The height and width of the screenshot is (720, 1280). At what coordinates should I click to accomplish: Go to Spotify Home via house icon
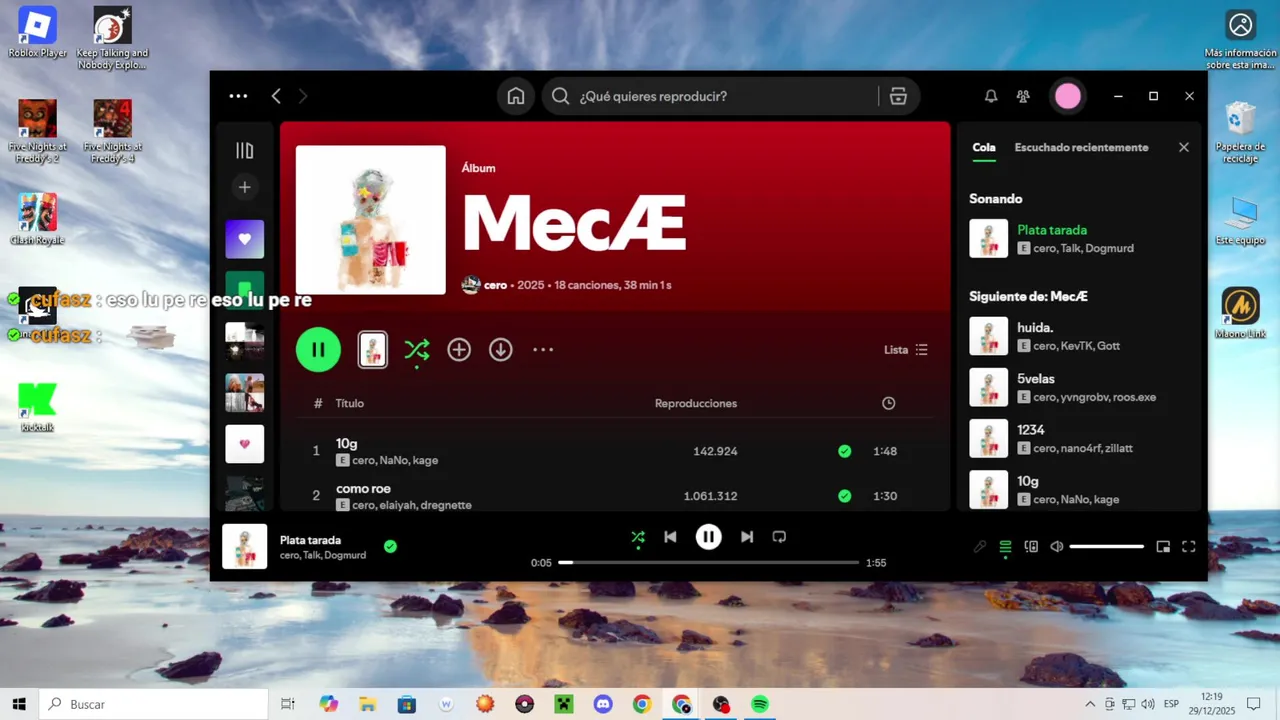coord(516,96)
